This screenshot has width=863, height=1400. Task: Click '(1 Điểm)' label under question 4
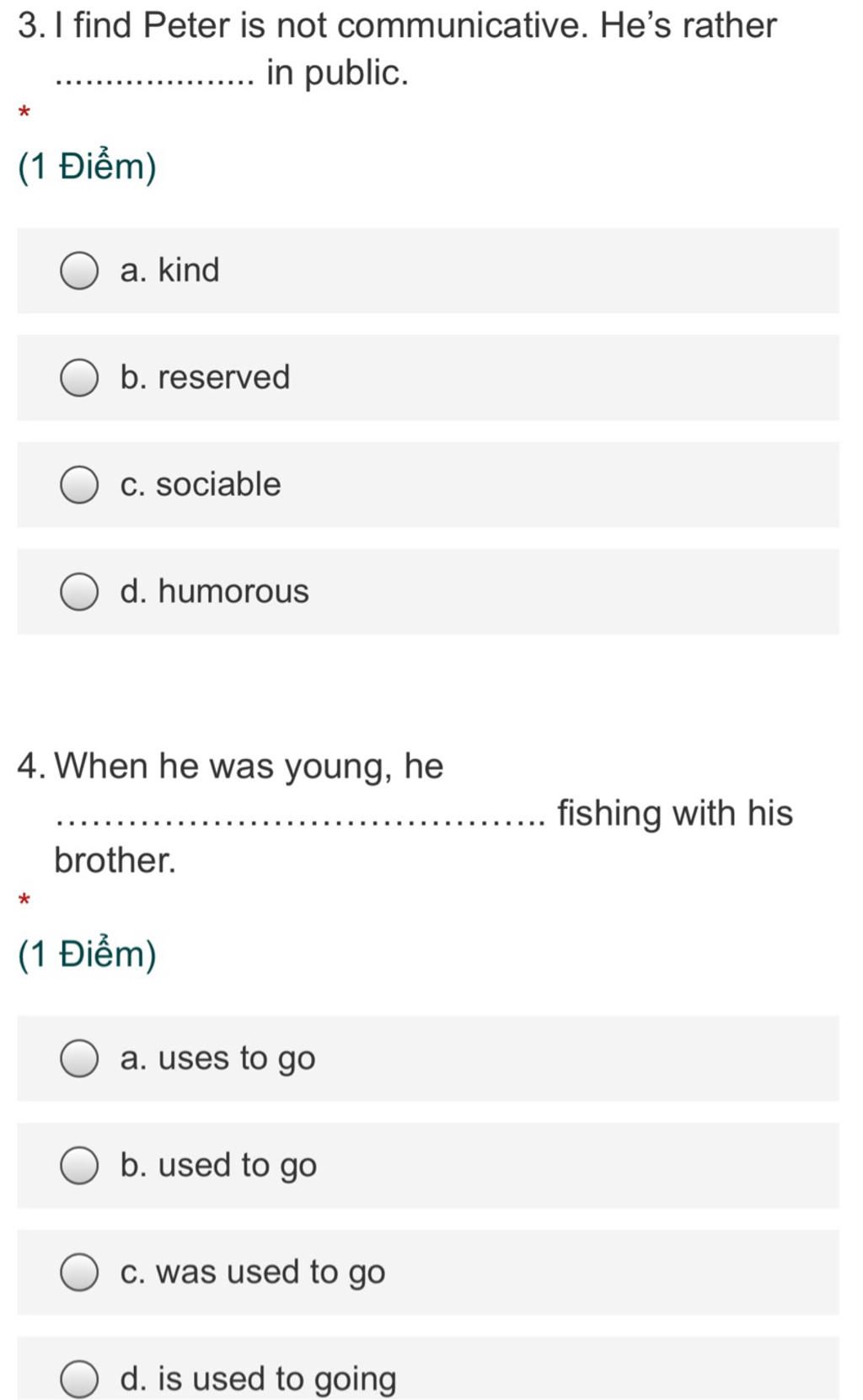pos(87,954)
